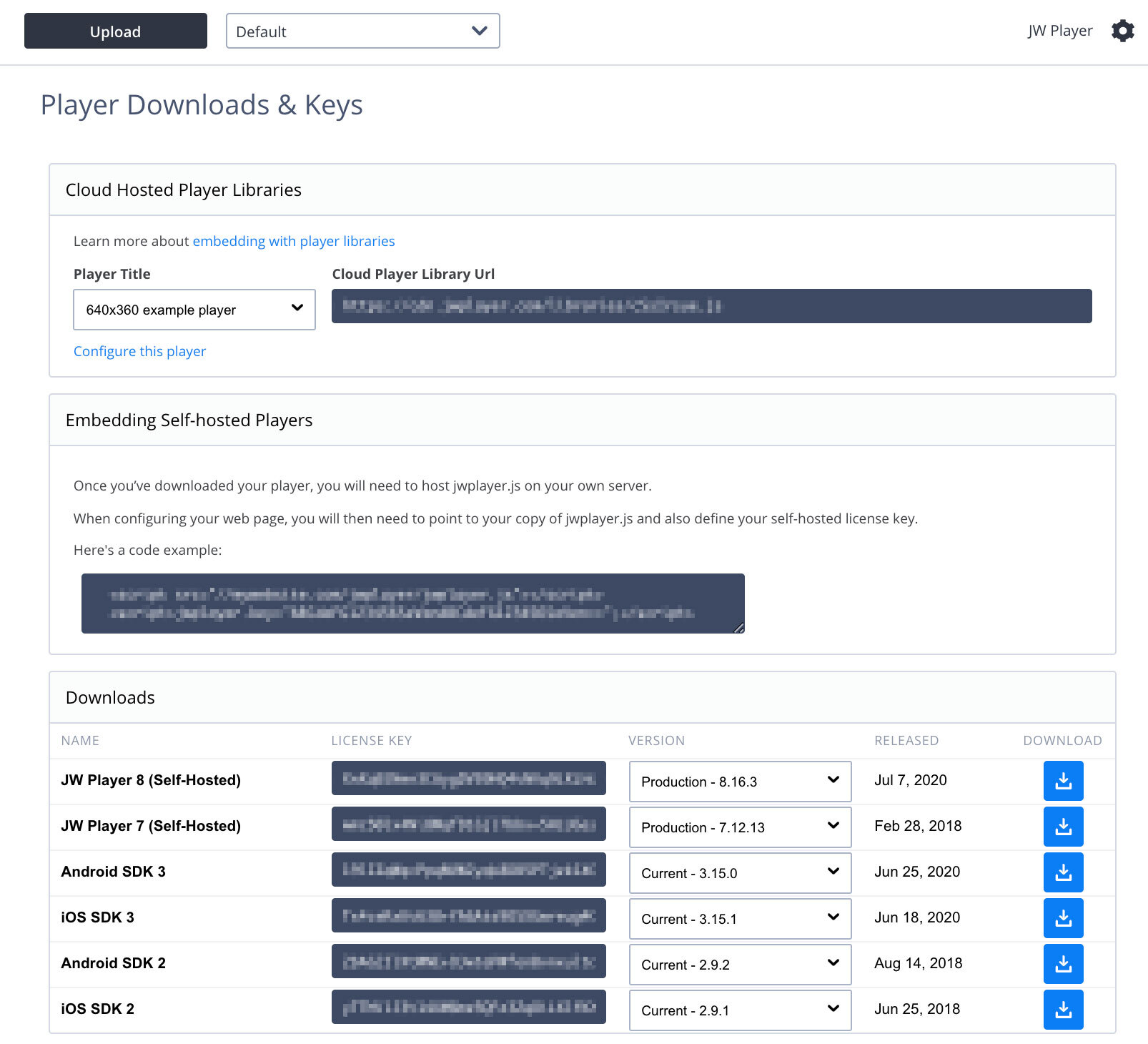Click the 'iOS SDK 3' name
Image resolution: width=1148 pixels, height=1044 pixels.
tap(97, 917)
